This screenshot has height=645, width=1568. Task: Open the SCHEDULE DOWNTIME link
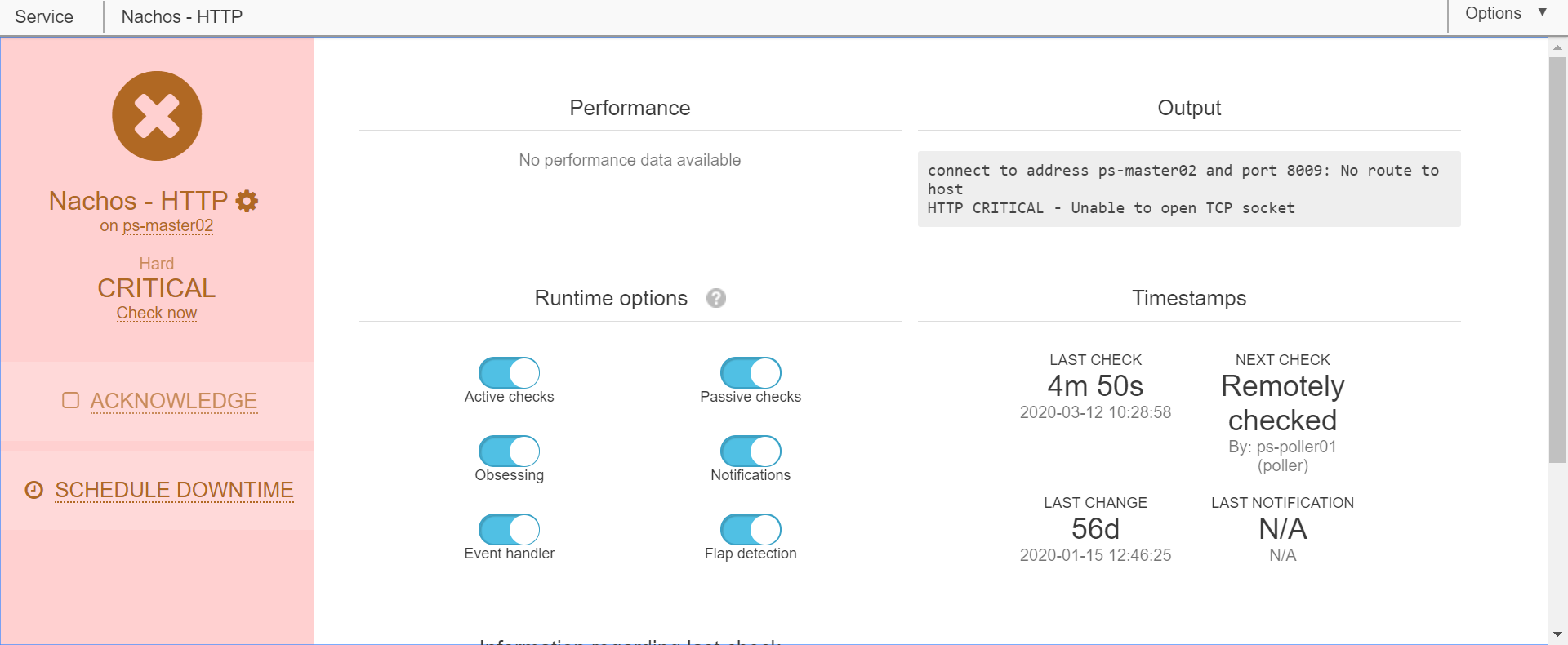click(174, 490)
